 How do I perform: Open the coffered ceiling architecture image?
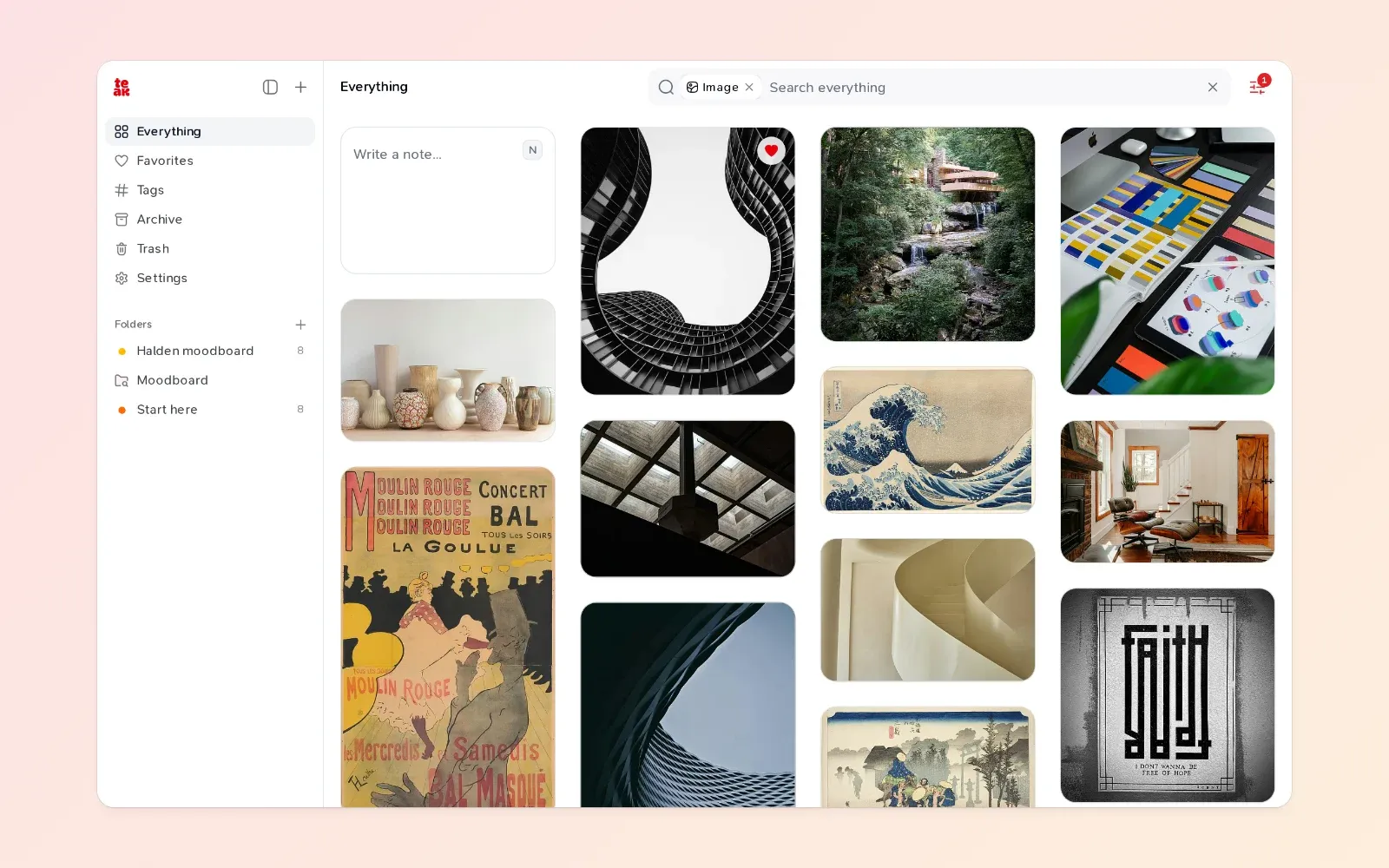(688, 499)
